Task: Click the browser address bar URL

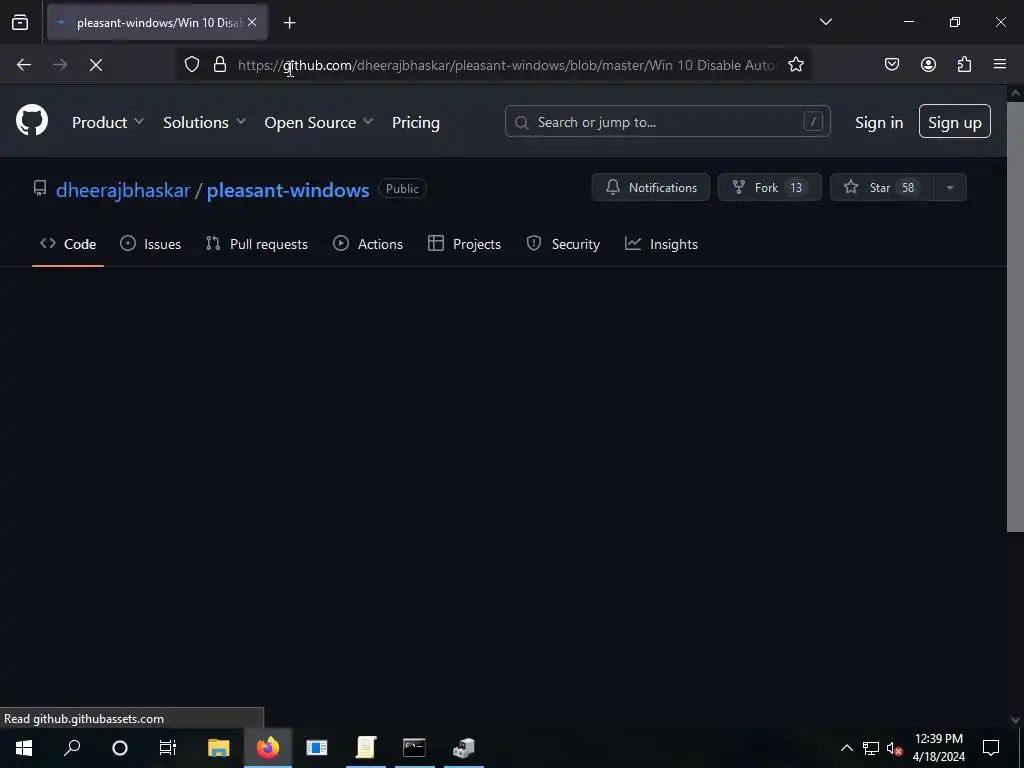Action: [507, 65]
